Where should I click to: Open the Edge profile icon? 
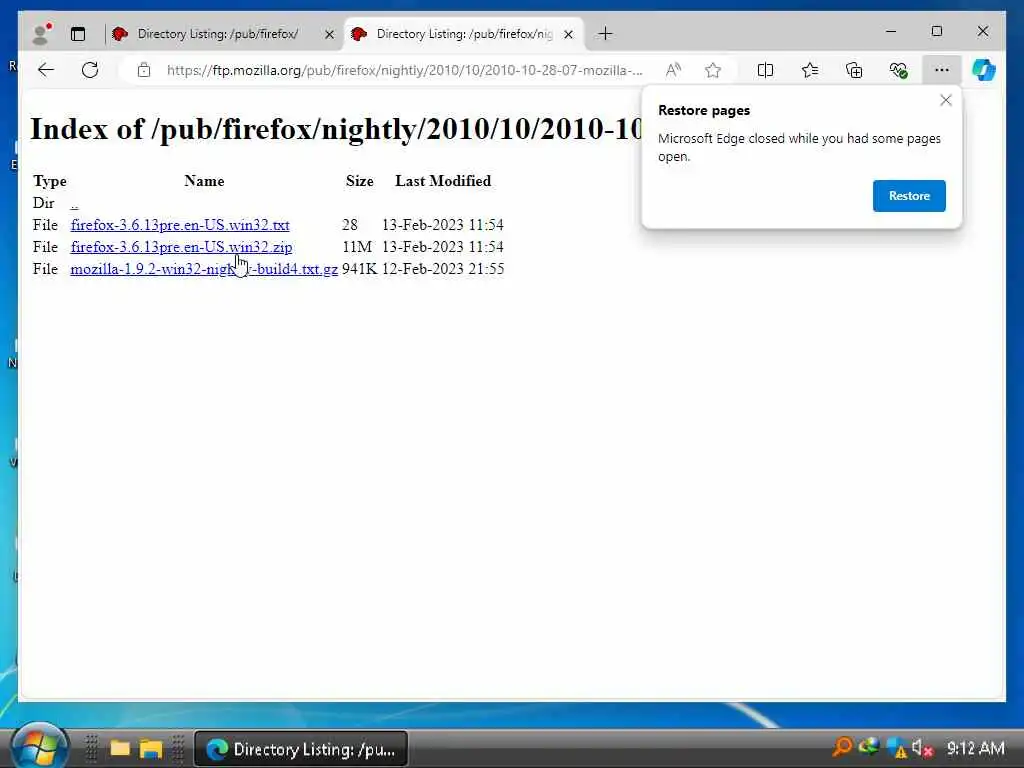(42, 33)
